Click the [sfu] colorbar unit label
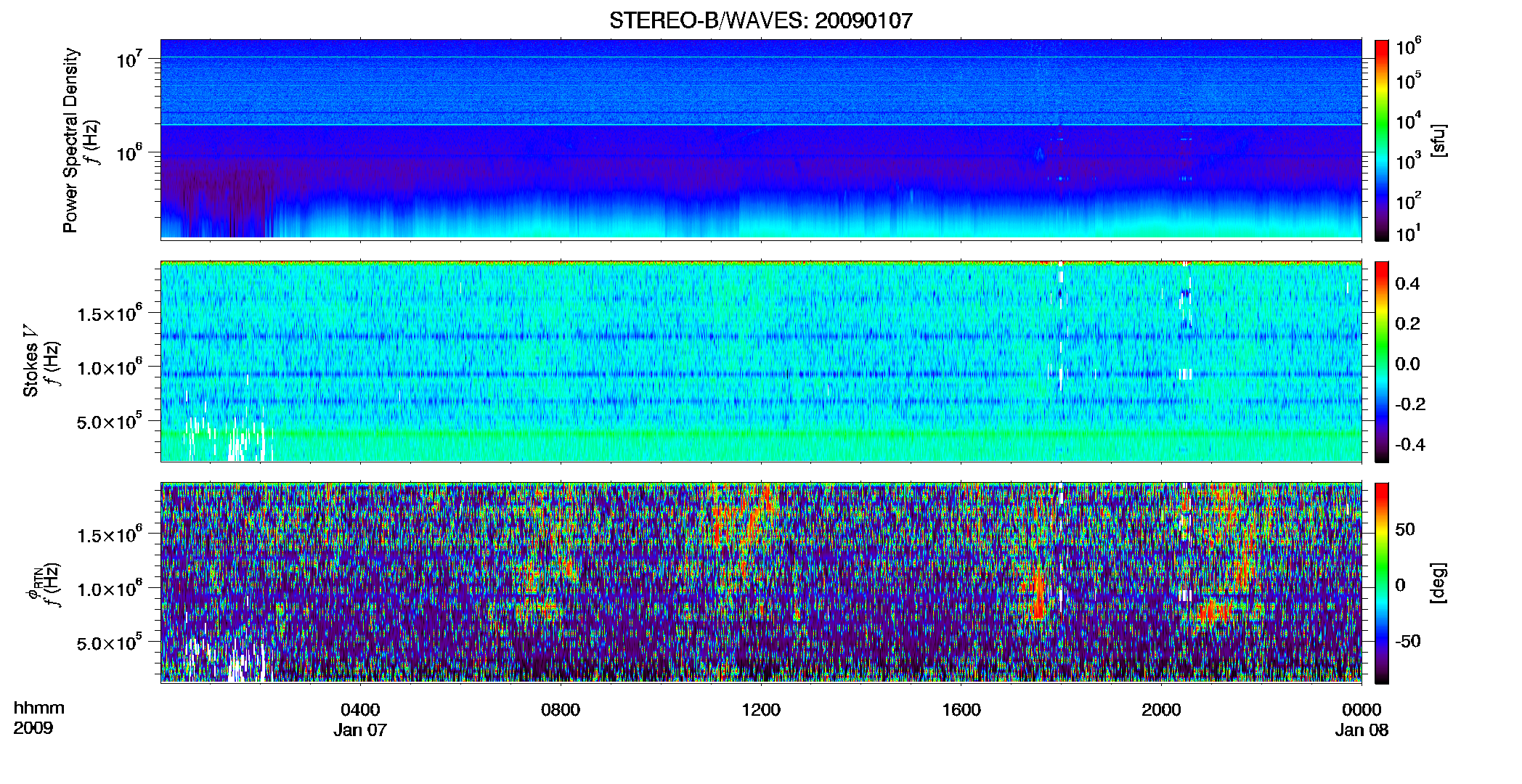The image size is (1522, 784). tap(1438, 140)
